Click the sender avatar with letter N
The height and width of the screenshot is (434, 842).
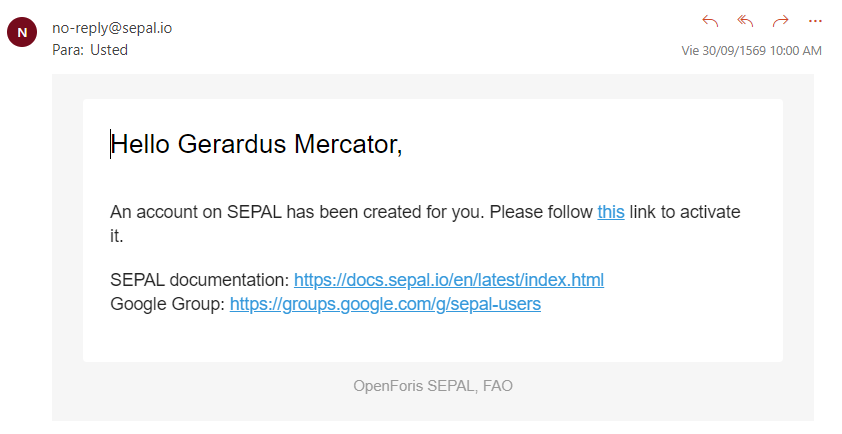click(22, 33)
